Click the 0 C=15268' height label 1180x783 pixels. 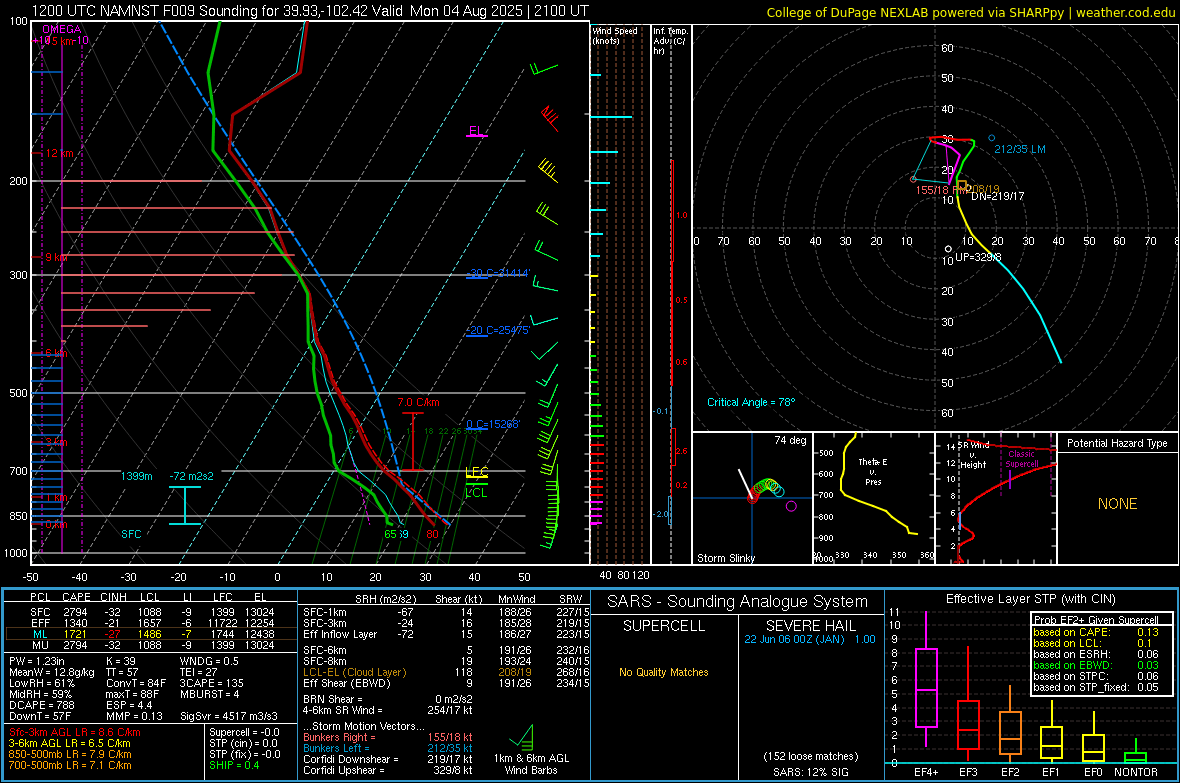[493, 425]
